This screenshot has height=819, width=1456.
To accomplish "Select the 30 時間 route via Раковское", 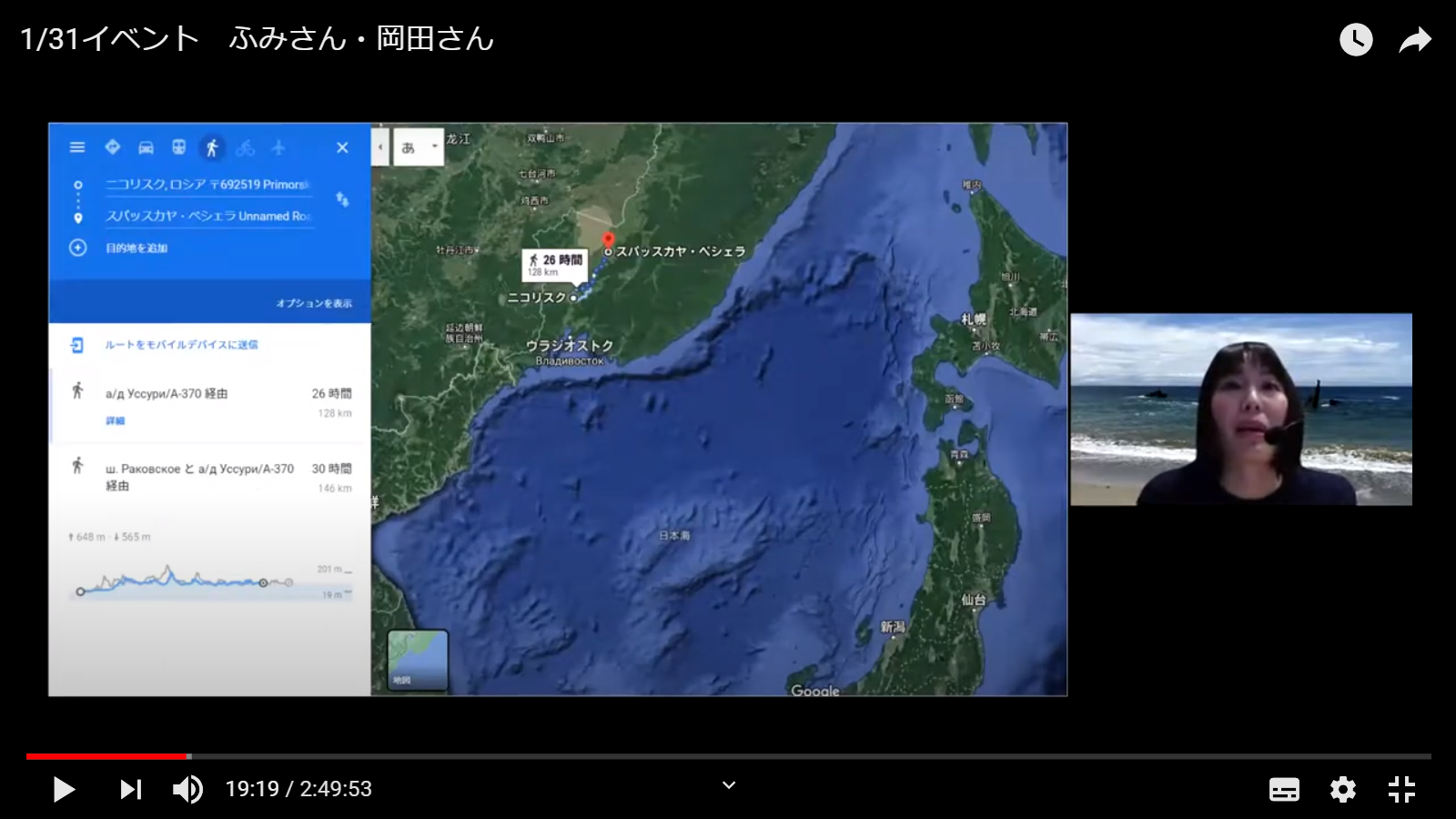I will click(209, 478).
